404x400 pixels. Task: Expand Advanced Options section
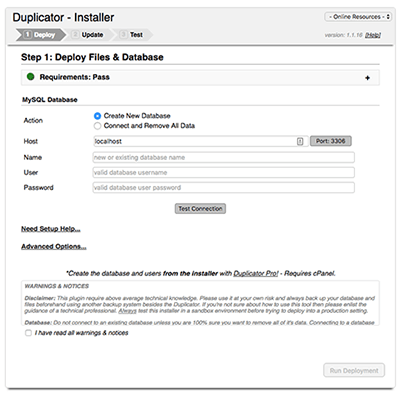pos(54,246)
